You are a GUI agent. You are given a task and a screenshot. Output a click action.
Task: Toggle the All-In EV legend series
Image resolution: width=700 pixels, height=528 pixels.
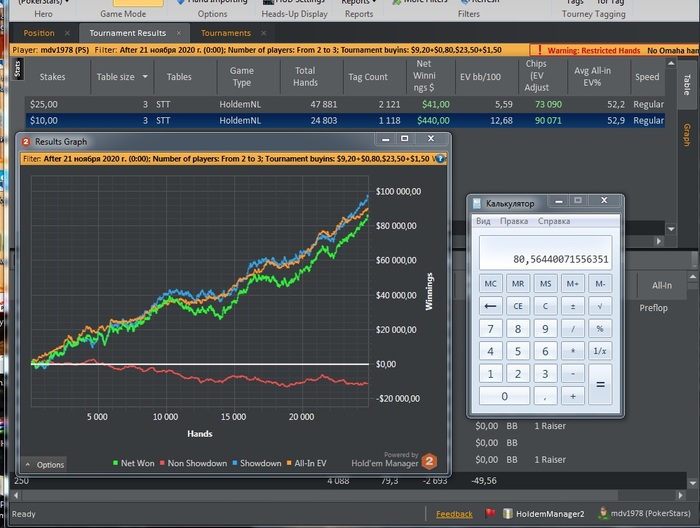(x=306, y=463)
